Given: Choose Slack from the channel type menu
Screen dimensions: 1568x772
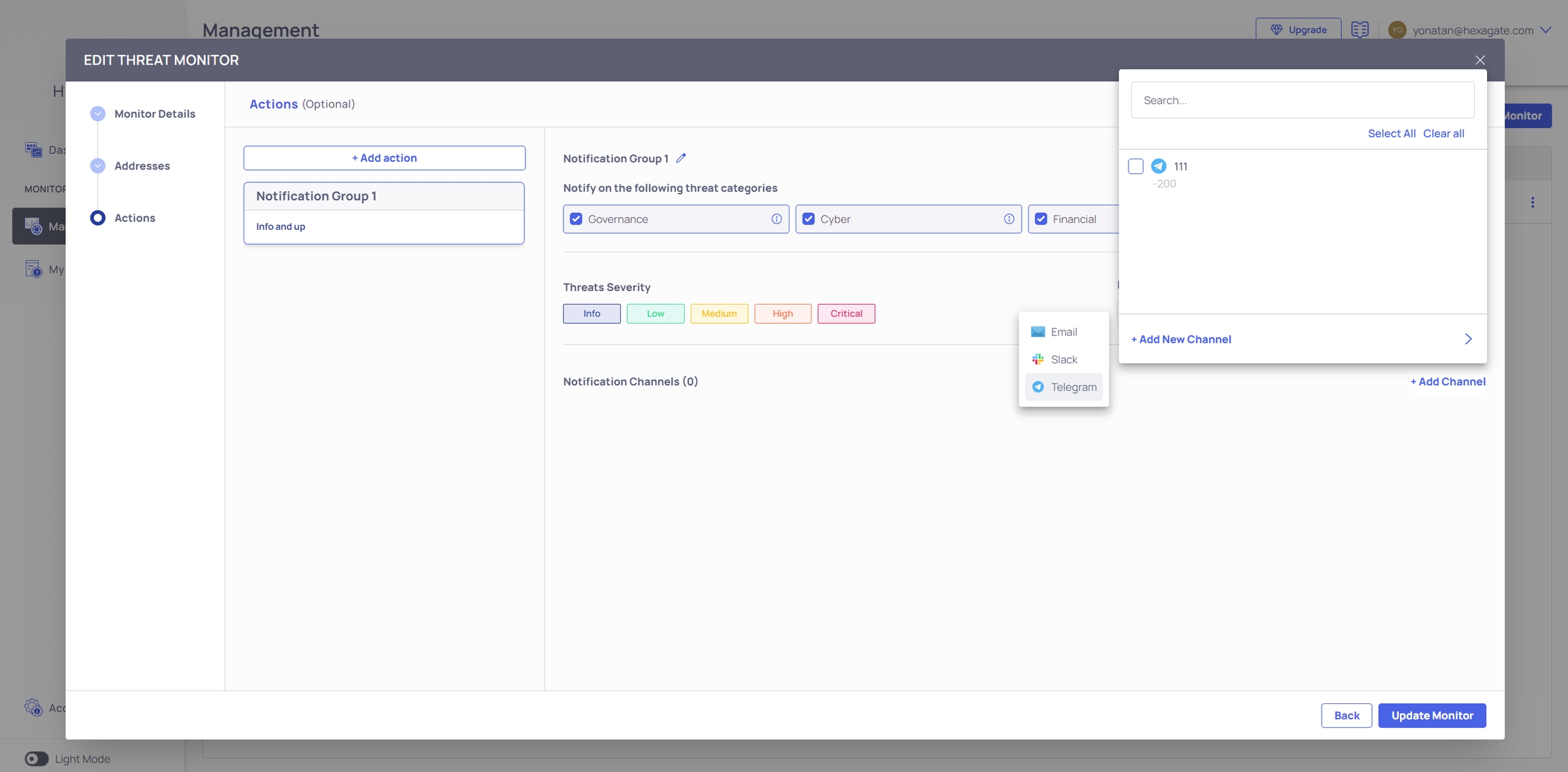Looking at the screenshot, I should coord(1063,359).
